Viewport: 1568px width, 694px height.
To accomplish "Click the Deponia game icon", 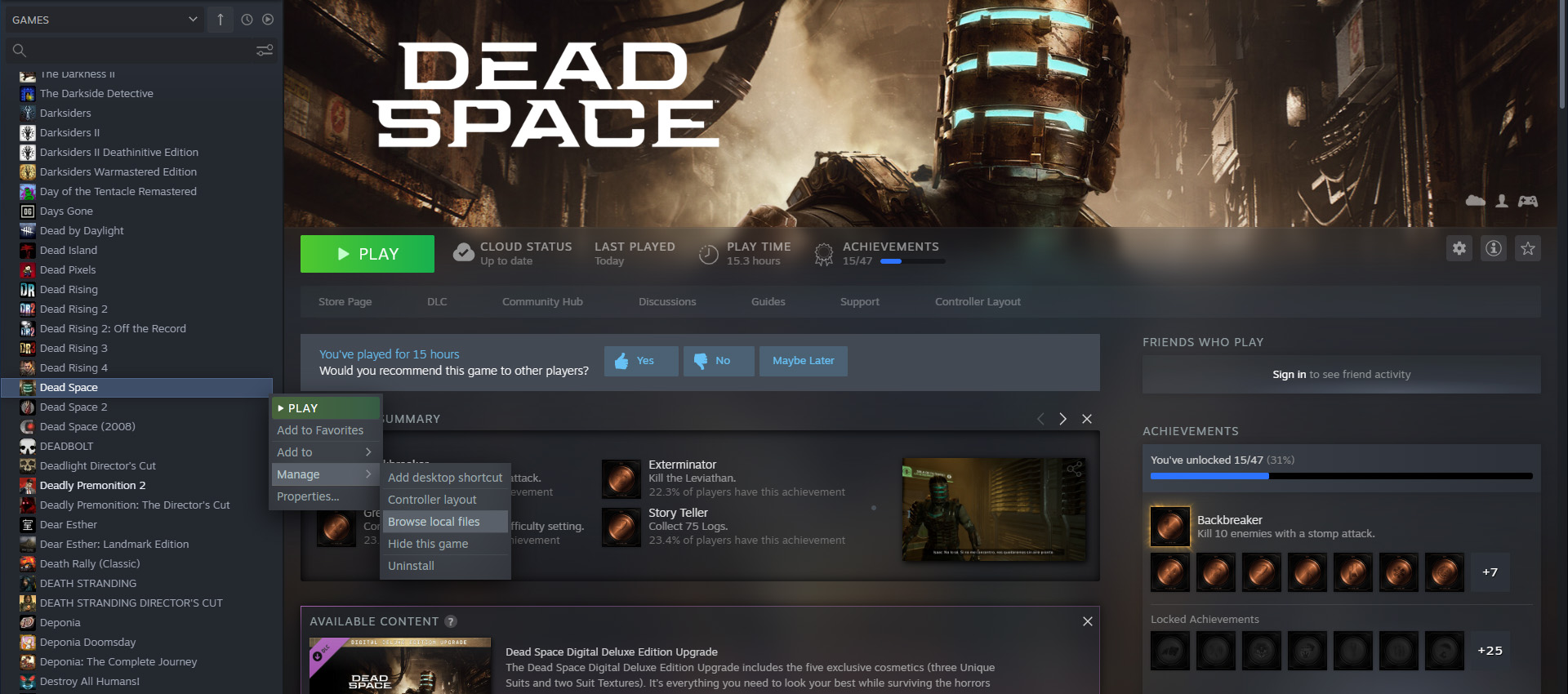I will (28, 623).
